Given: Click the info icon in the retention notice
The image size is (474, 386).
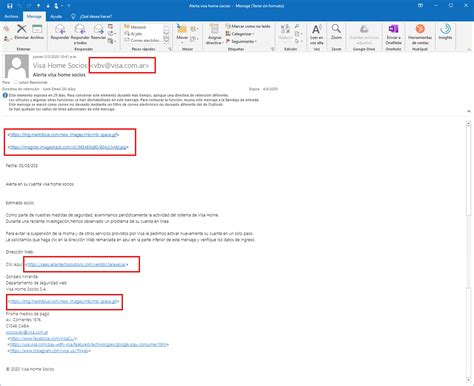Looking at the screenshot, I should (5, 95).
